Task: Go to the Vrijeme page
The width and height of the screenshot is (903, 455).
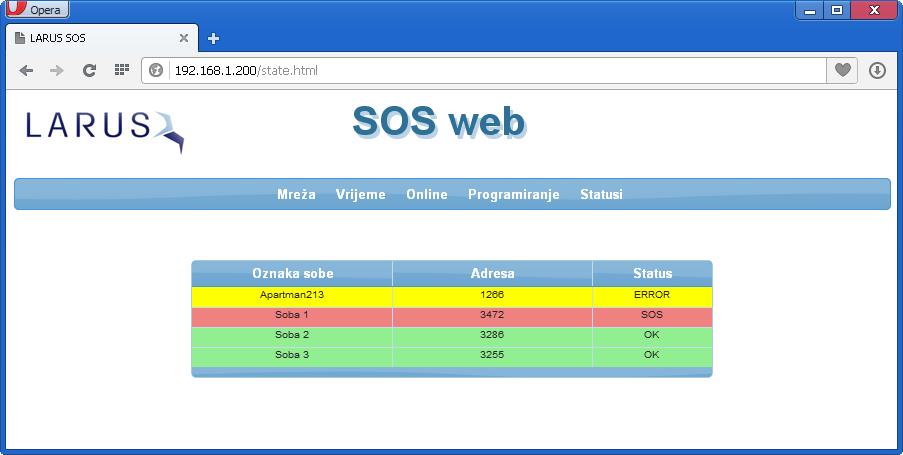Action: click(x=360, y=194)
